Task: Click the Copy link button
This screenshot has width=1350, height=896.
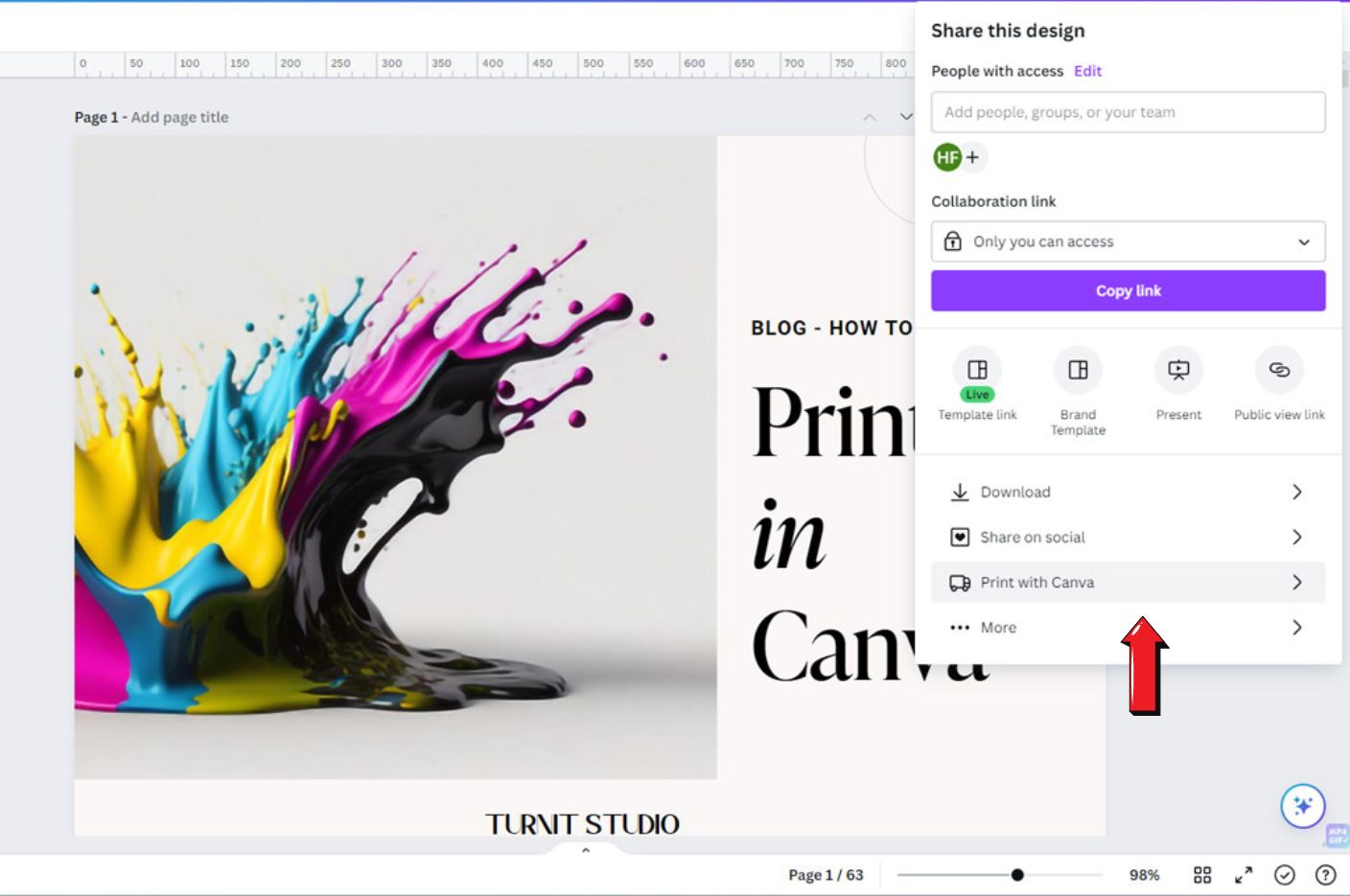Action: pyautogui.click(x=1128, y=290)
